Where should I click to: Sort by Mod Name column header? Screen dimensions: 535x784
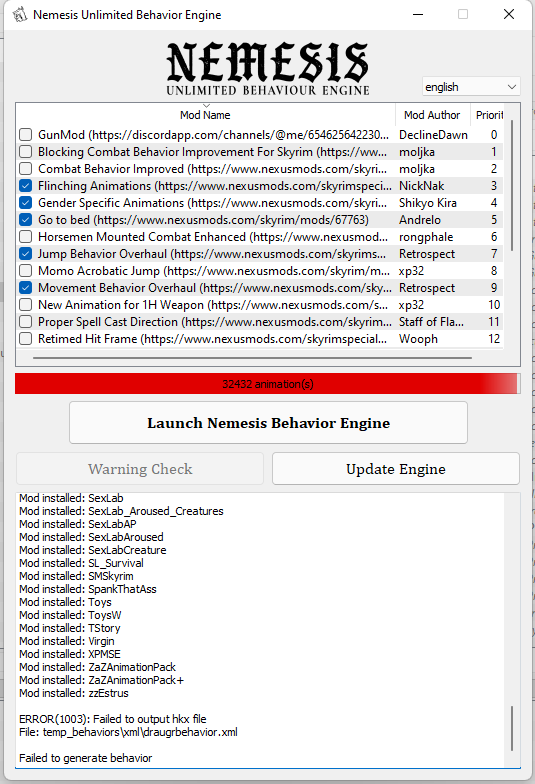click(x=206, y=114)
